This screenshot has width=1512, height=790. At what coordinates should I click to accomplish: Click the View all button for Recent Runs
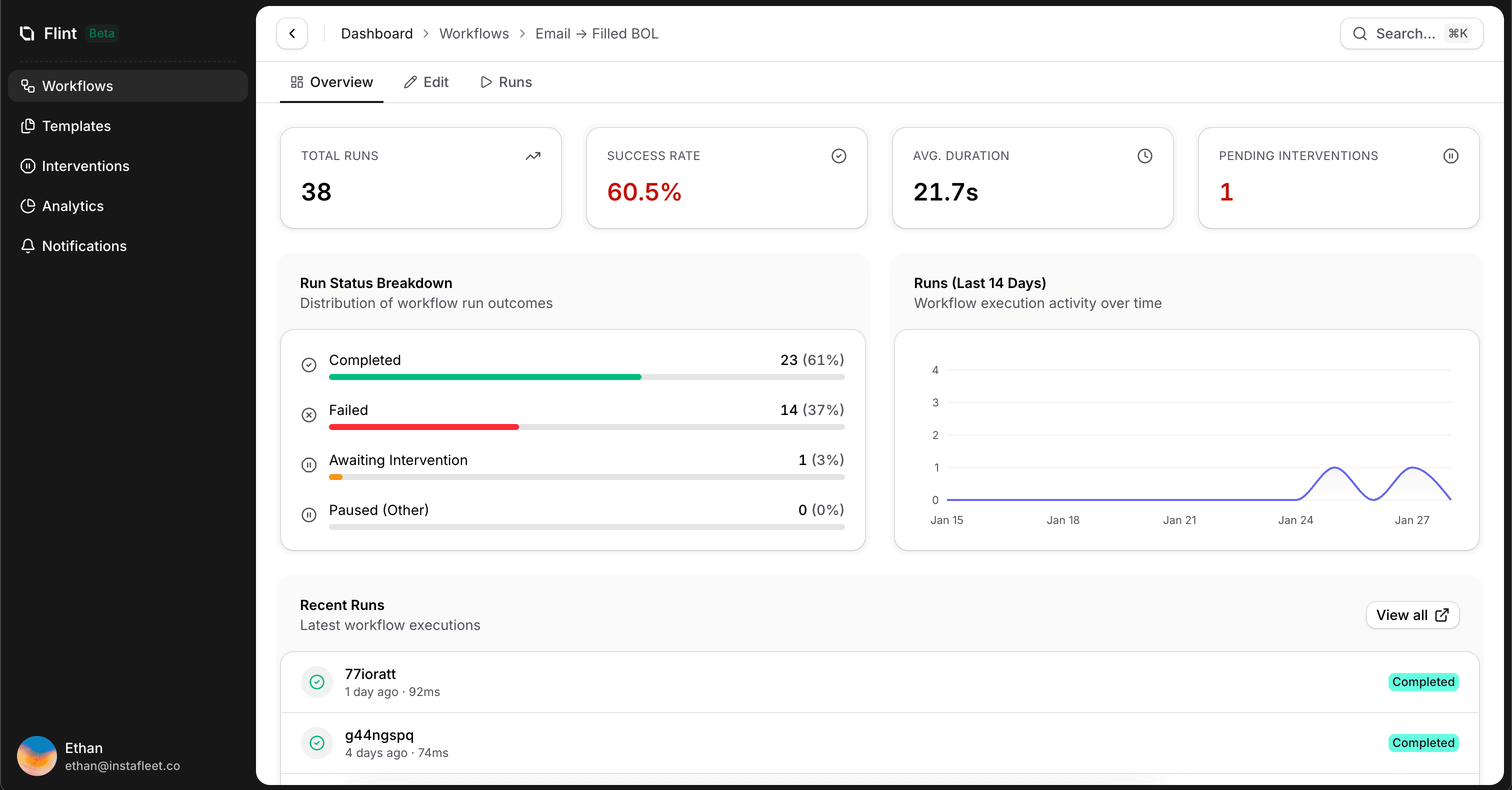pos(1412,614)
